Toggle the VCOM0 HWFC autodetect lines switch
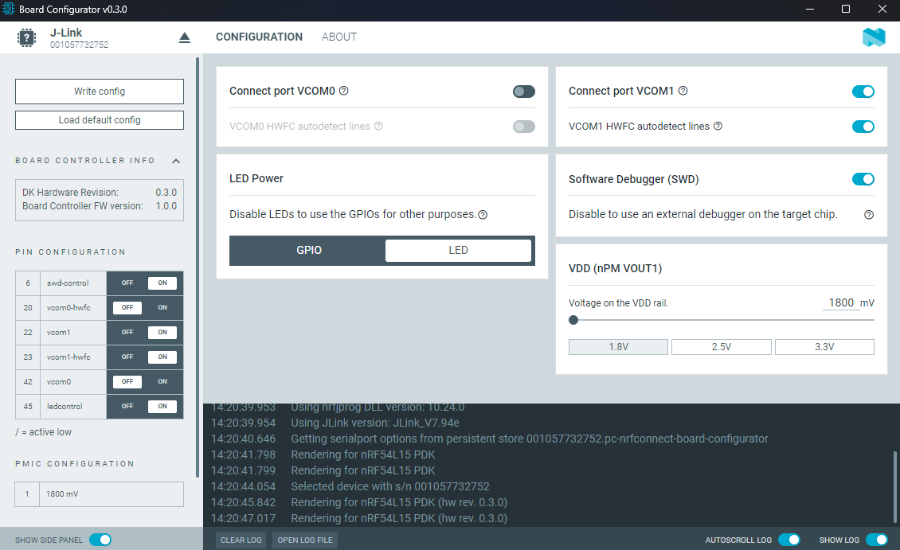Viewport: 900px width, 550px height. coord(523,126)
